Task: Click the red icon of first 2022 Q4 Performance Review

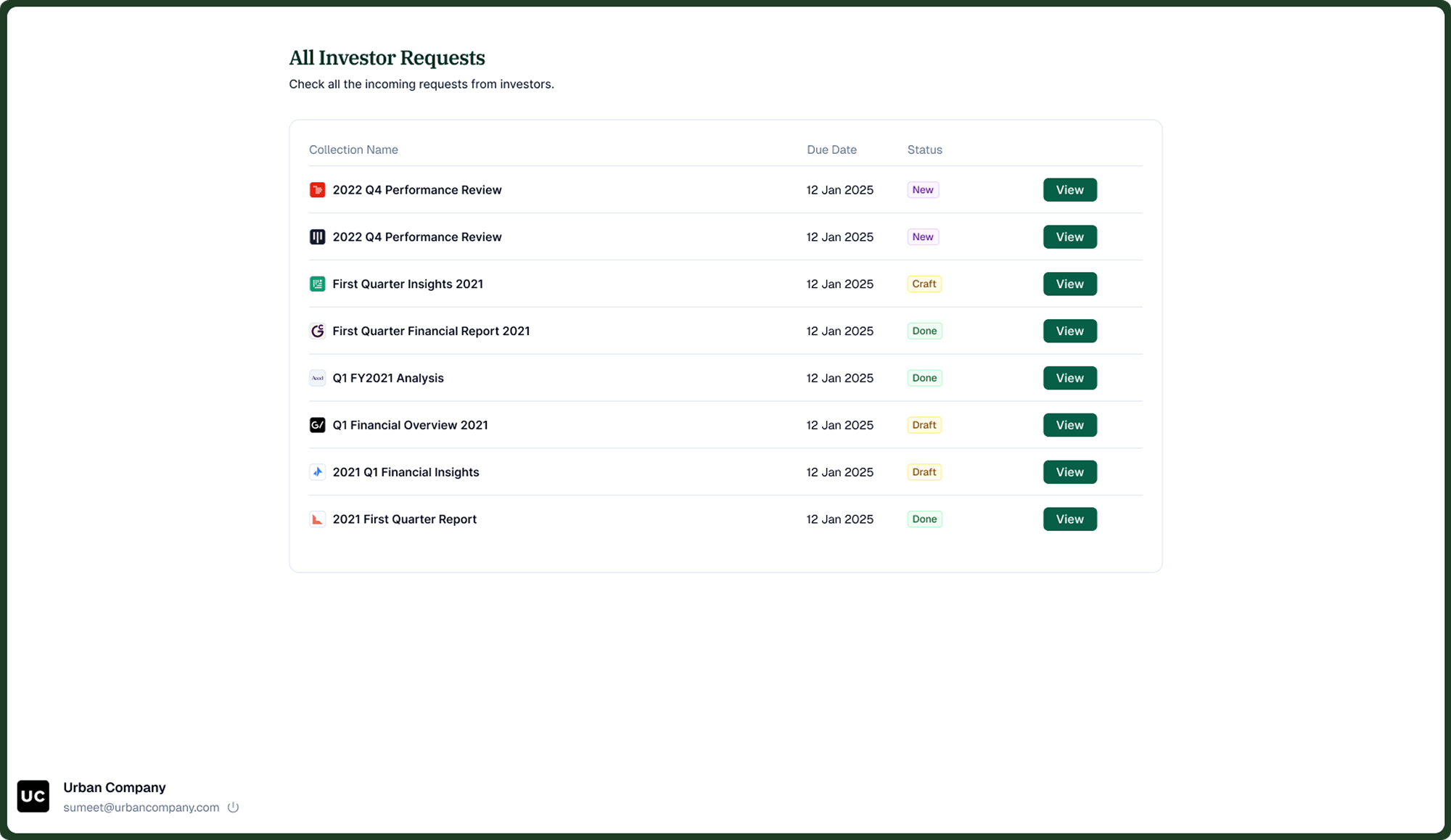Action: coord(317,190)
